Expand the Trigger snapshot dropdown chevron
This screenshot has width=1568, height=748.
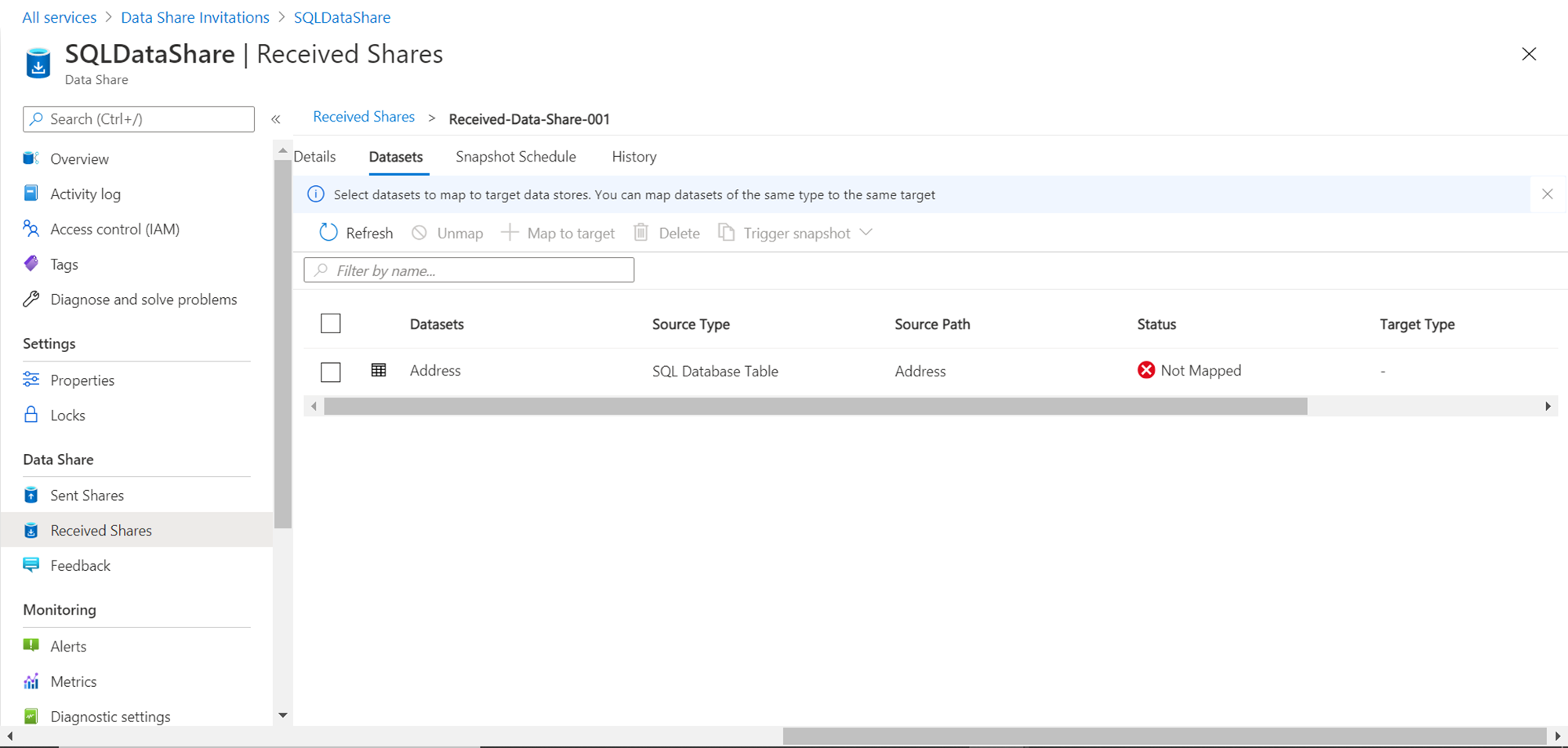point(866,233)
